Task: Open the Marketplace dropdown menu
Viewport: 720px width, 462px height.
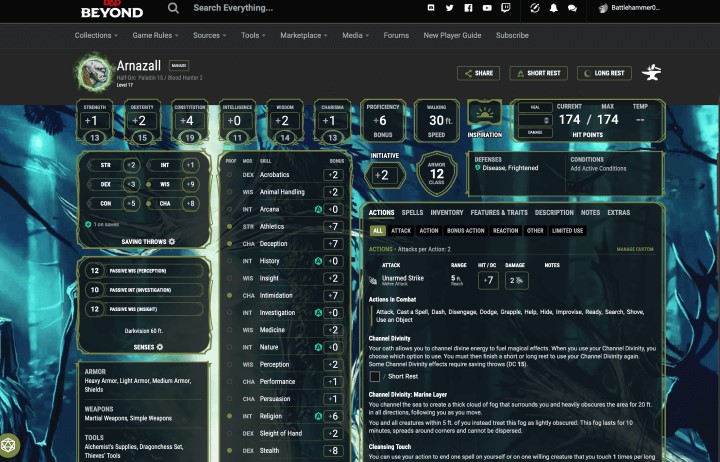Action: pos(304,35)
